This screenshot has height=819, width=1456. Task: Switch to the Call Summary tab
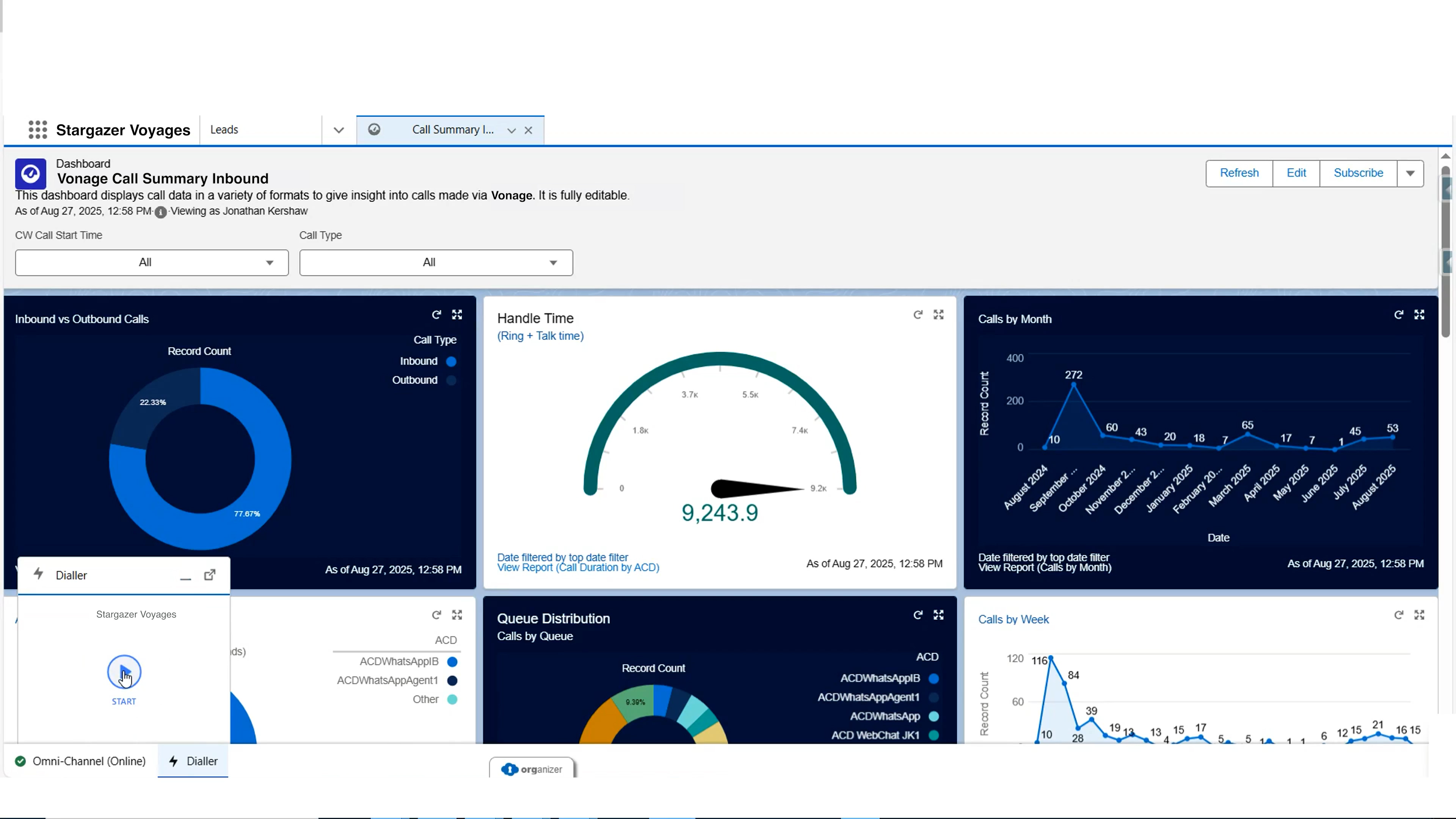click(447, 130)
